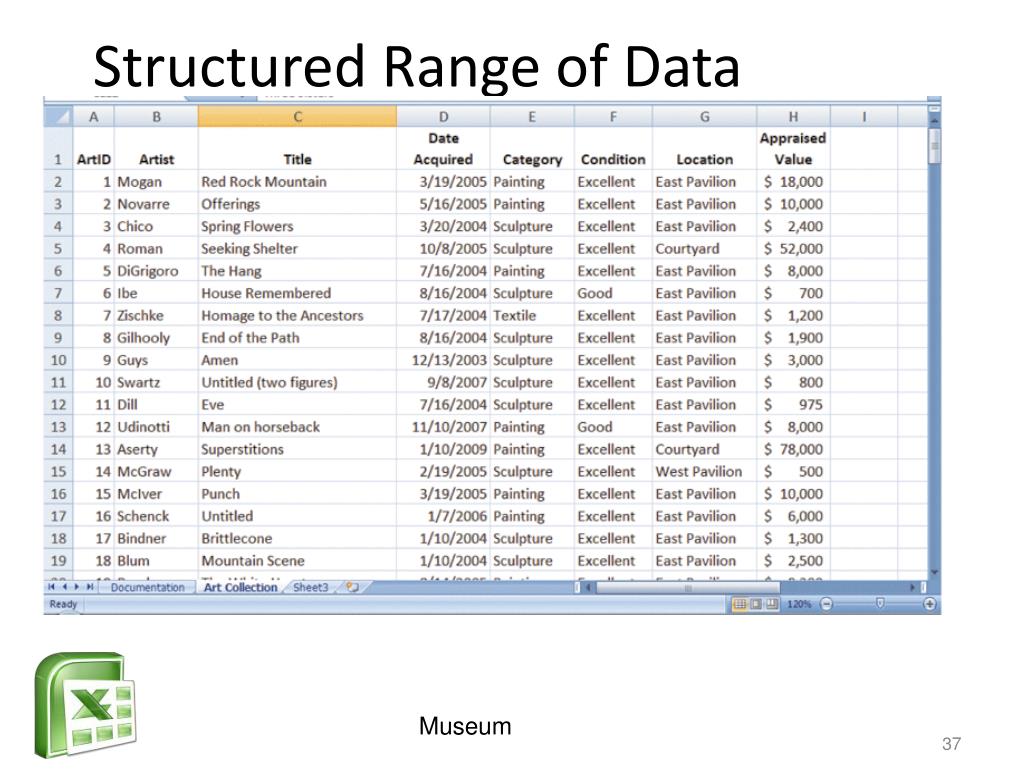Click the 'Location' header cell
Viewport: 1023px width, 780px height.
pos(705,149)
